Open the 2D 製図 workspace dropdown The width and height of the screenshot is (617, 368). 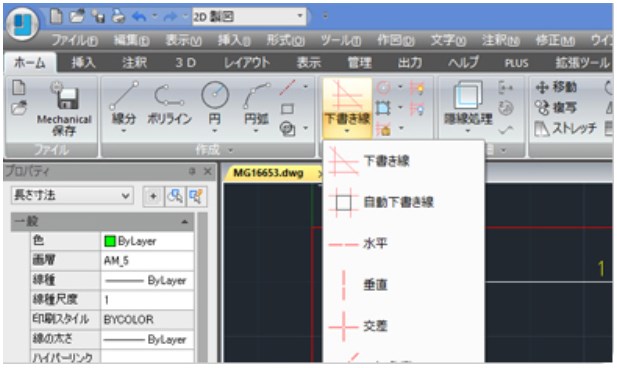(249, 17)
